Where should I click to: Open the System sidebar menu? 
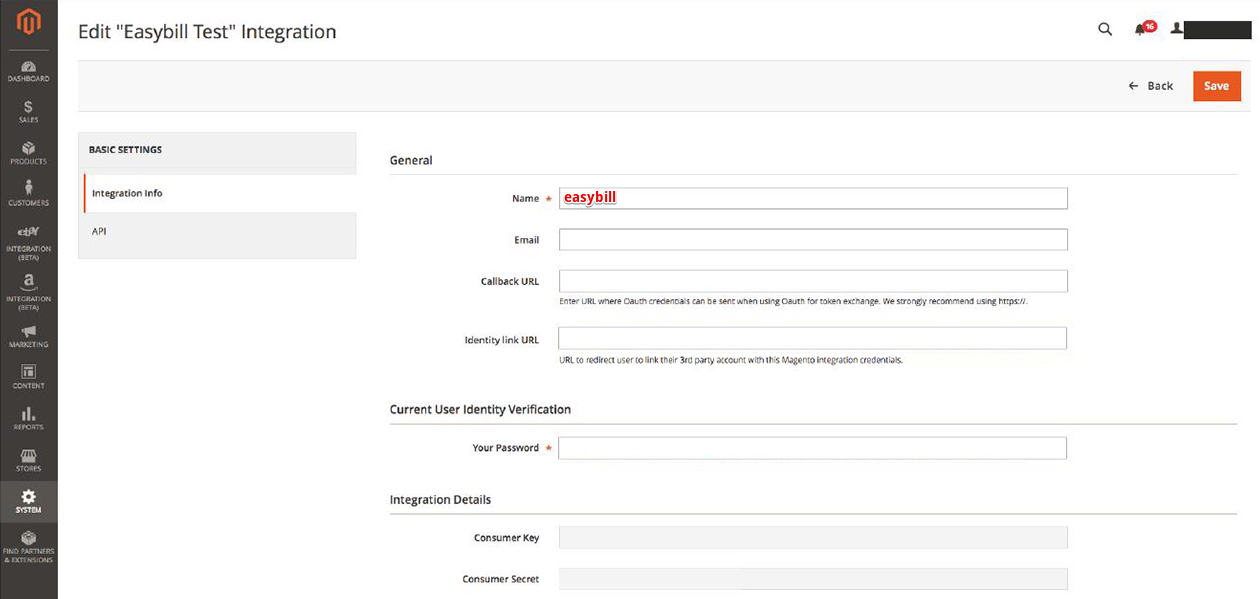[x=29, y=502]
